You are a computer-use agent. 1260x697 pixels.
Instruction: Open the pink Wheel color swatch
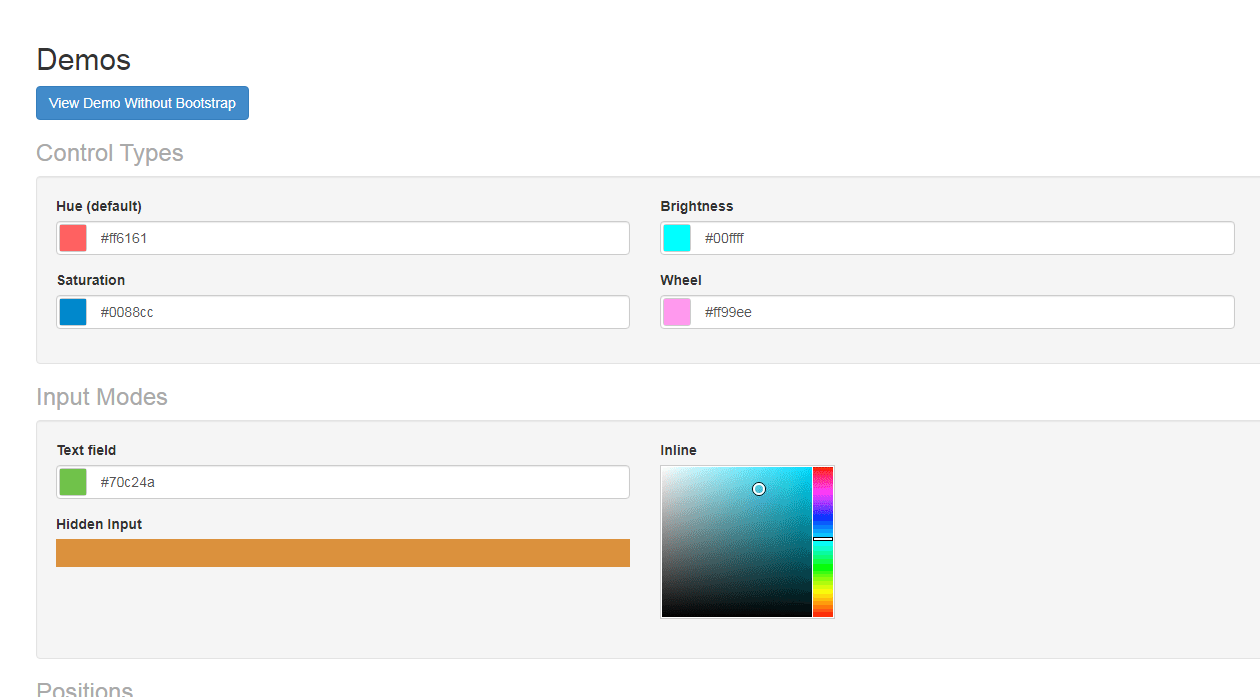pyautogui.click(x=677, y=312)
